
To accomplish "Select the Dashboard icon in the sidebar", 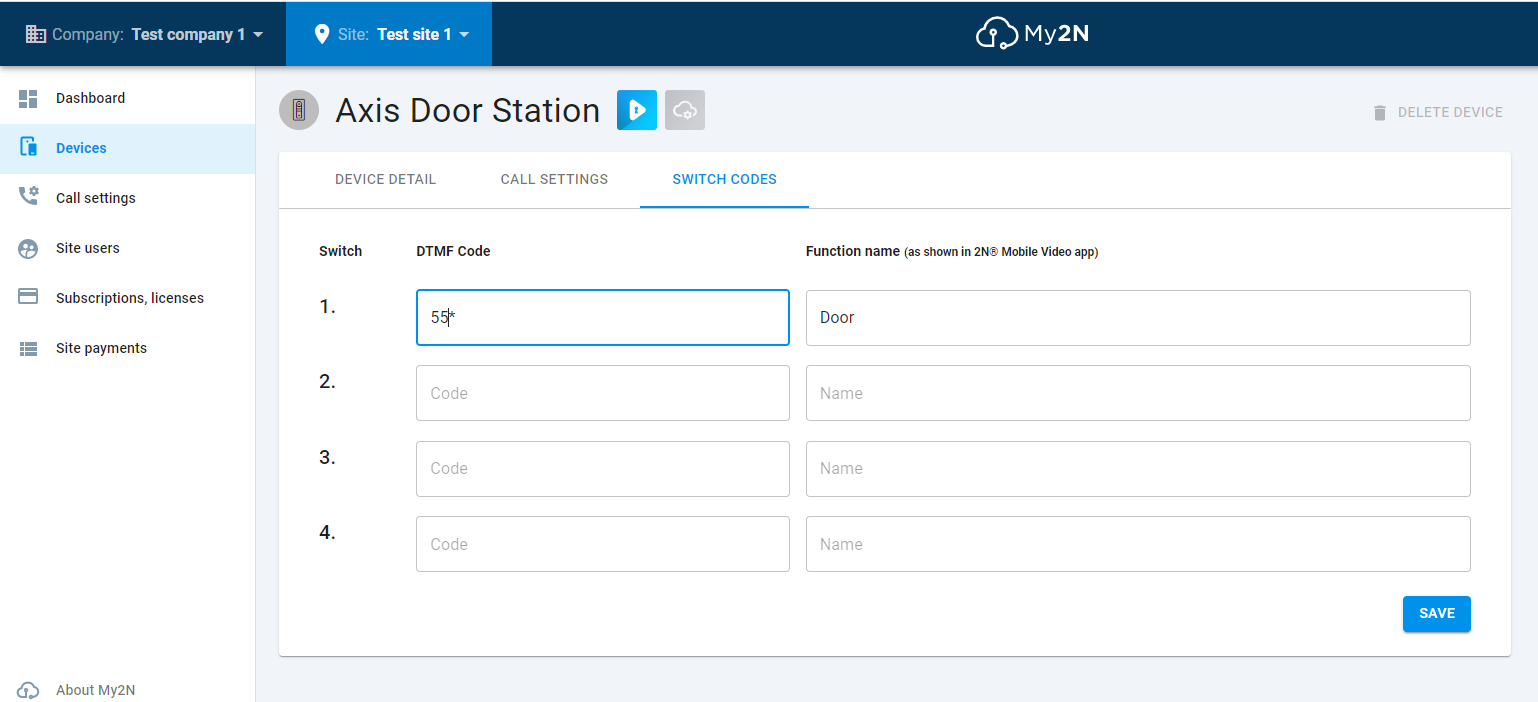I will point(28,97).
